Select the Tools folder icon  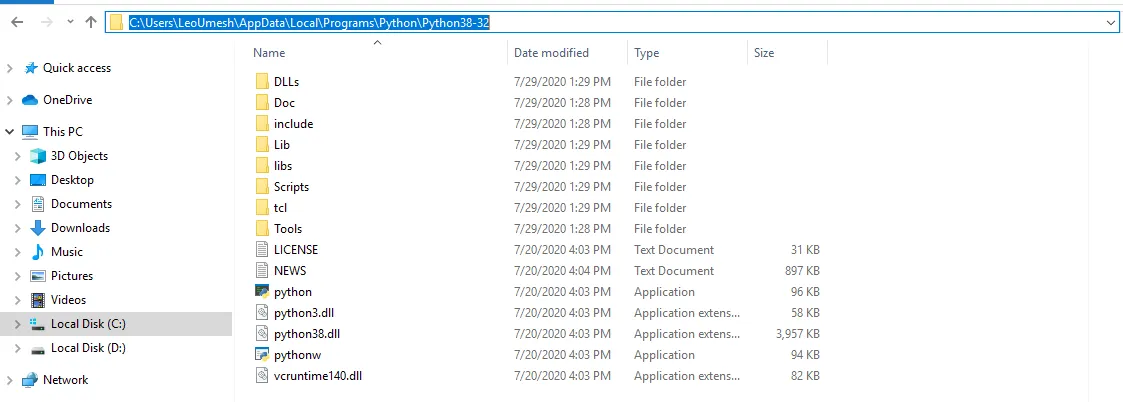(x=261, y=229)
